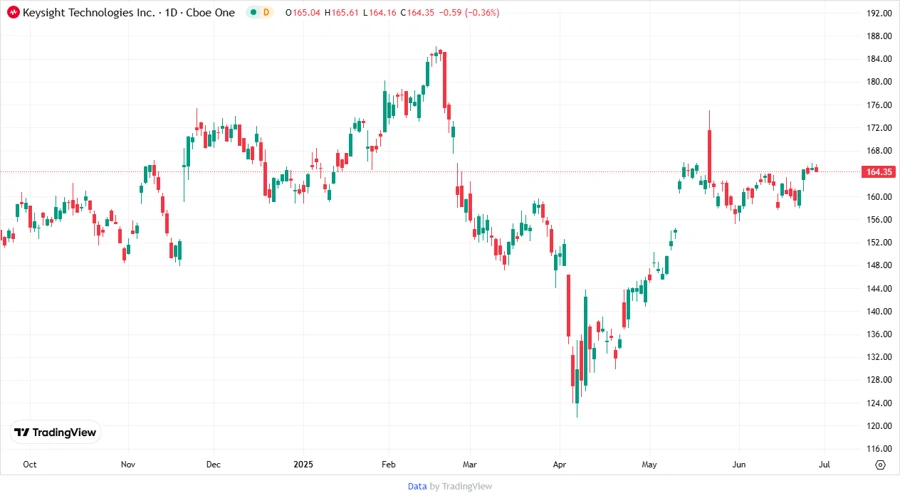
Task: Click the 156.00 price axis label
Action: click(x=879, y=220)
